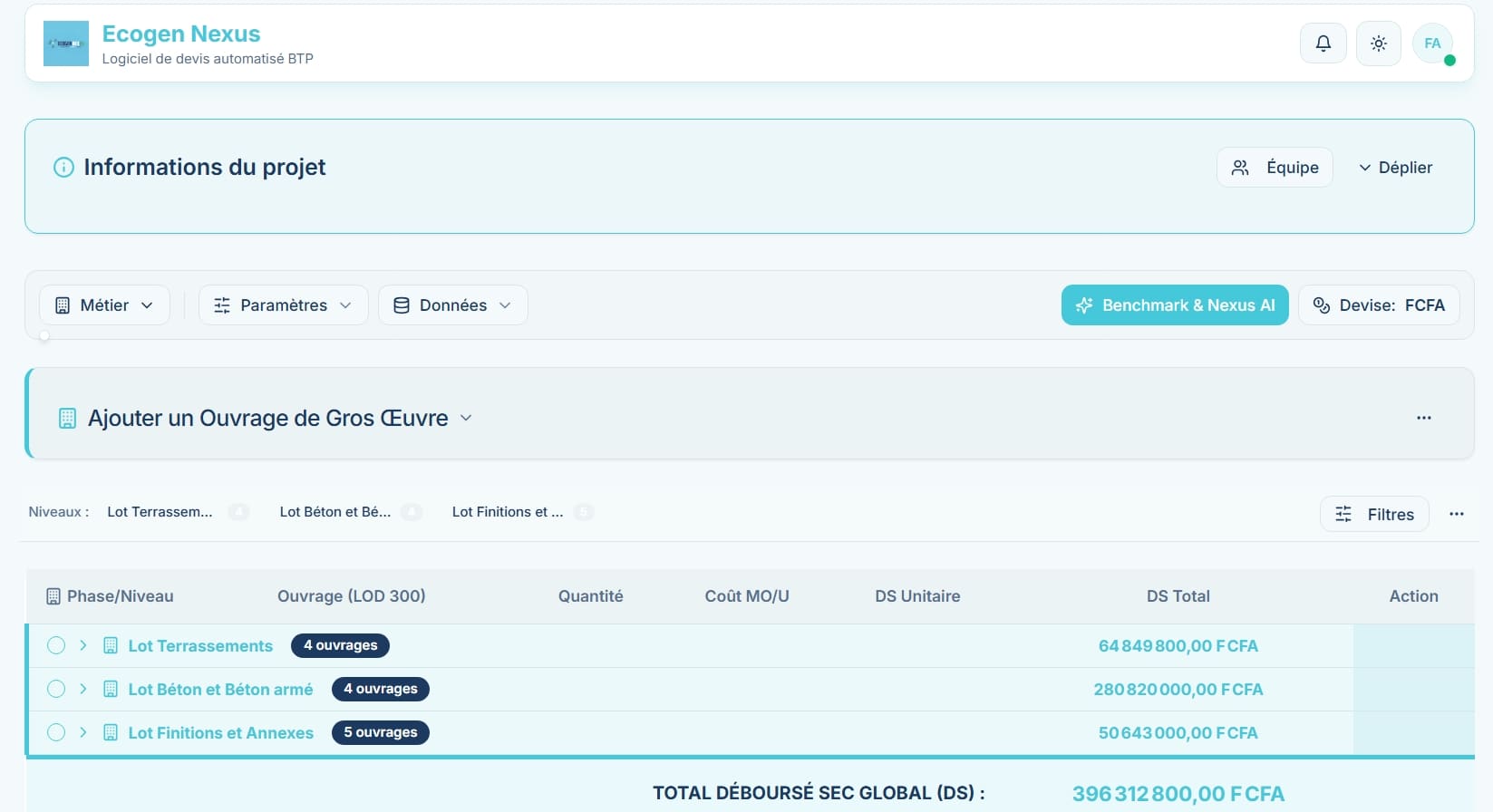Image resolution: width=1493 pixels, height=812 pixels.
Task: Click info icon beside Informations du projet
Action: (x=63, y=167)
